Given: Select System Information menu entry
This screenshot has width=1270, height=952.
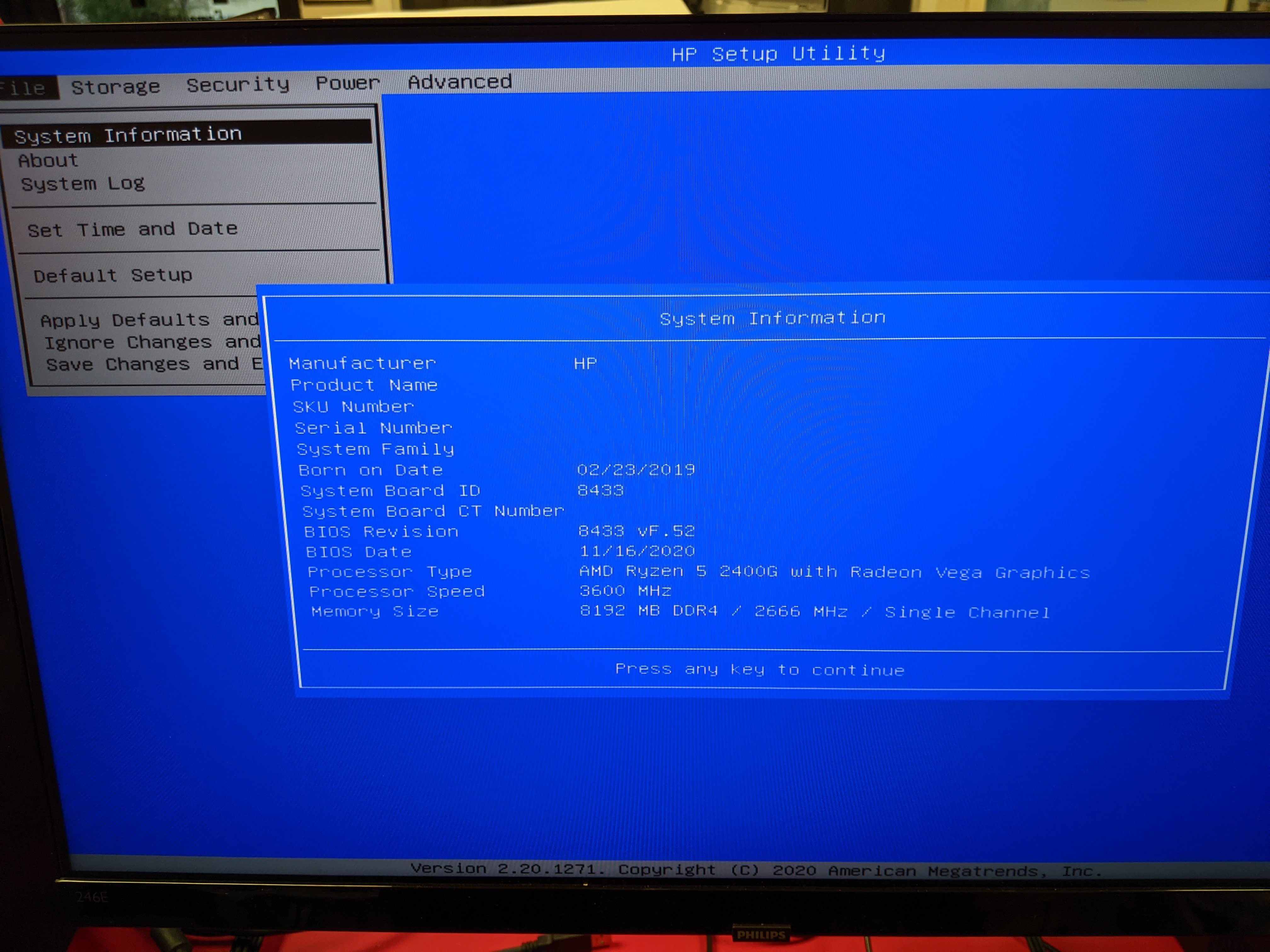Looking at the screenshot, I should (x=128, y=135).
